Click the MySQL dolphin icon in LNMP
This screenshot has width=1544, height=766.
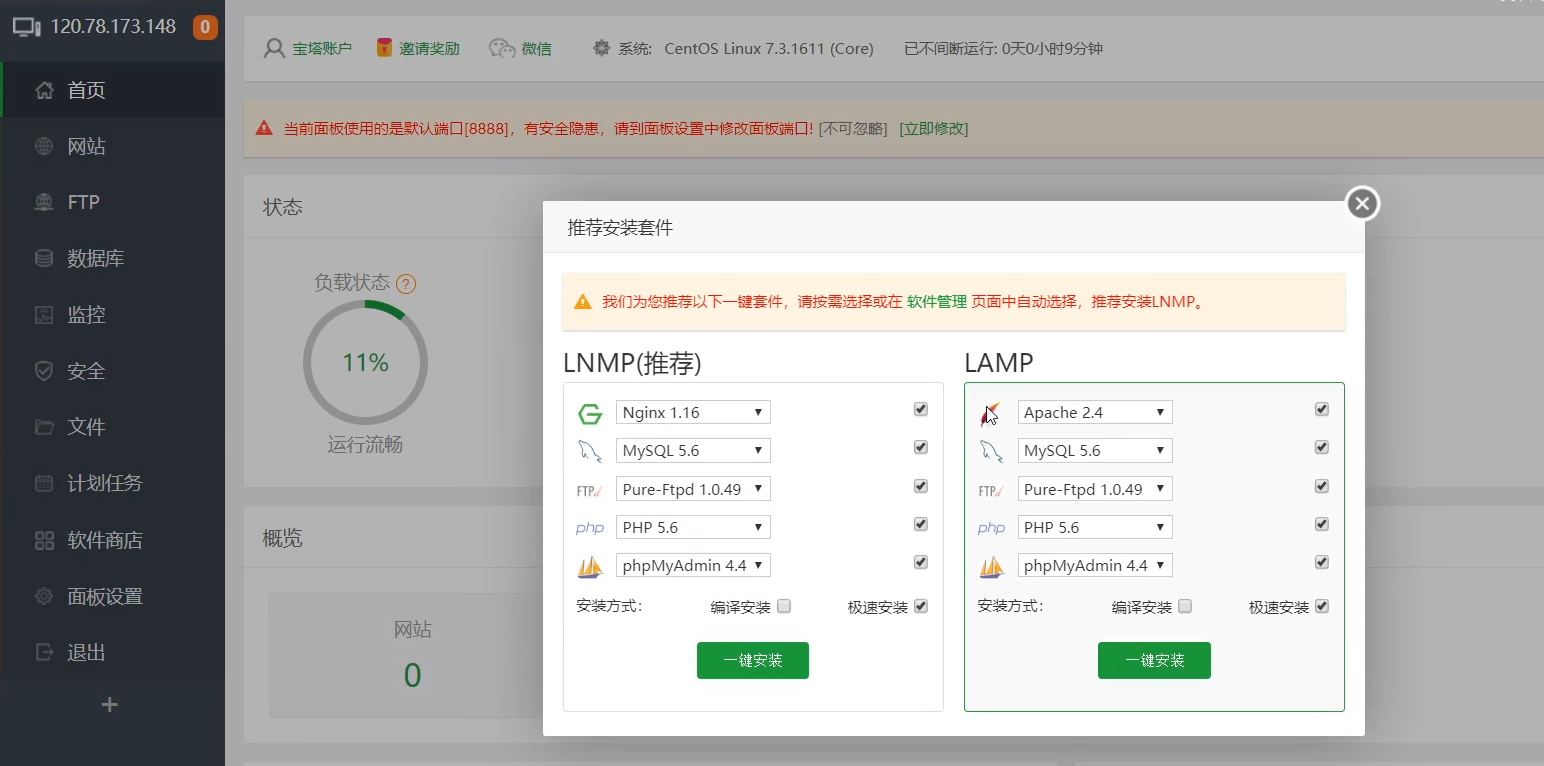590,452
